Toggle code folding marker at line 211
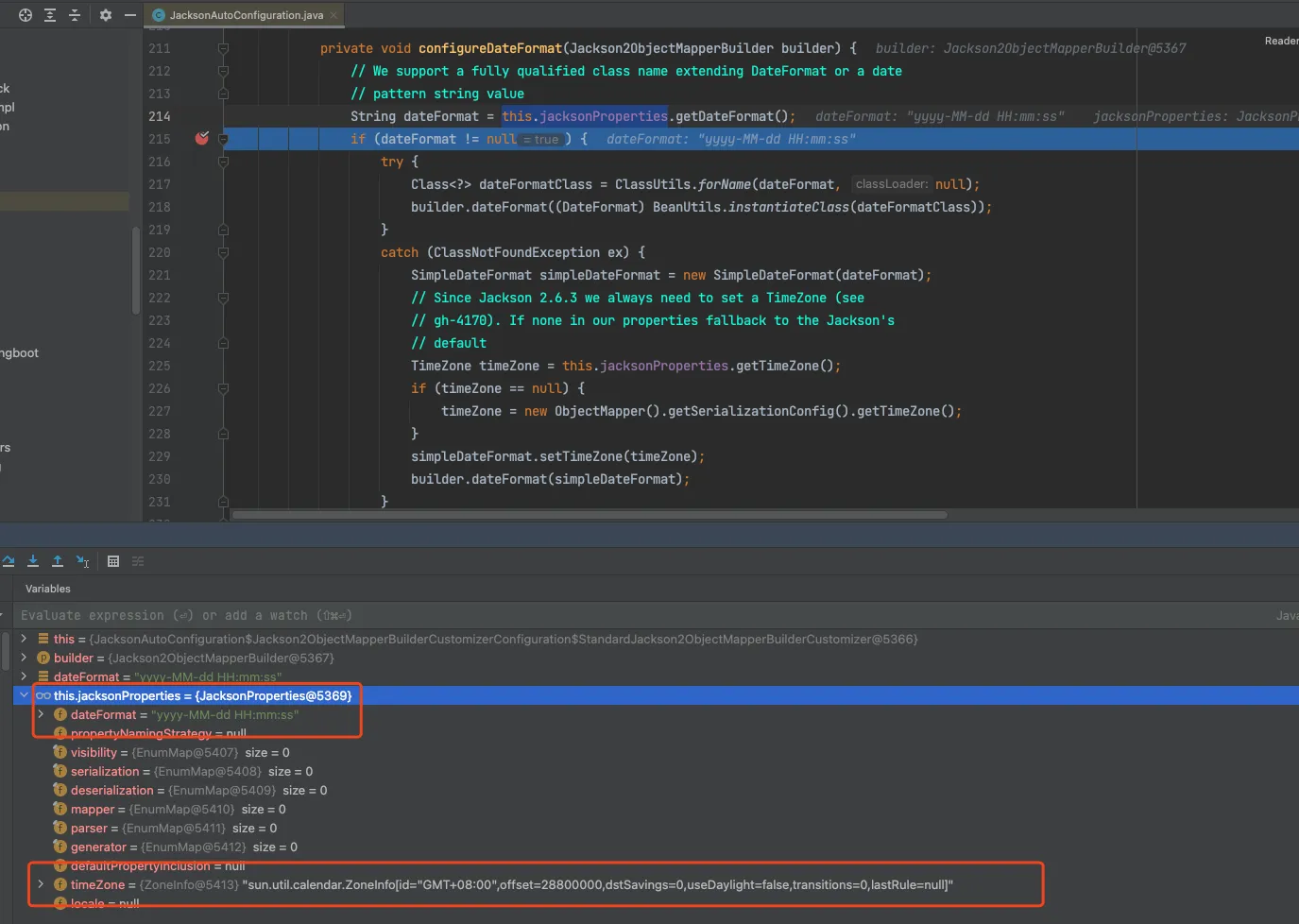 pos(224,48)
